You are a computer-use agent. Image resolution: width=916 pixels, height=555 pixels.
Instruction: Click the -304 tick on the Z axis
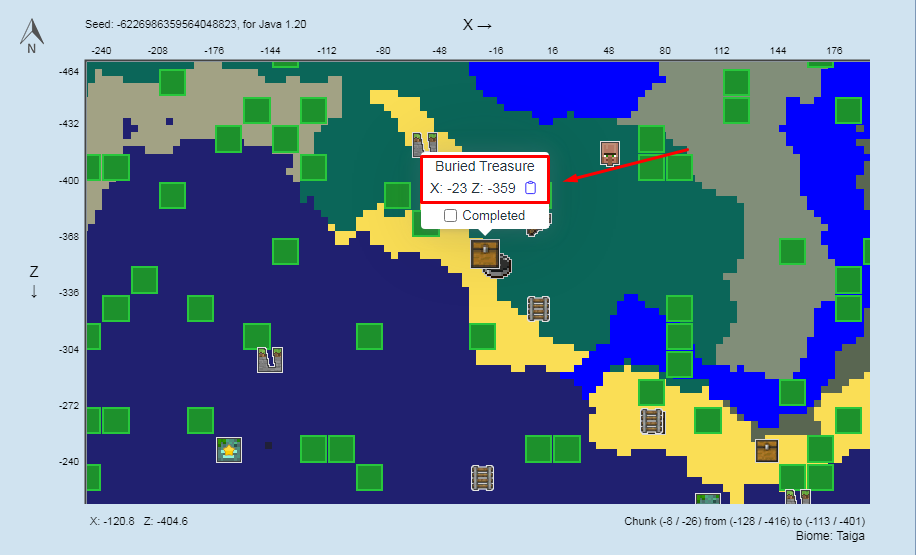point(69,349)
